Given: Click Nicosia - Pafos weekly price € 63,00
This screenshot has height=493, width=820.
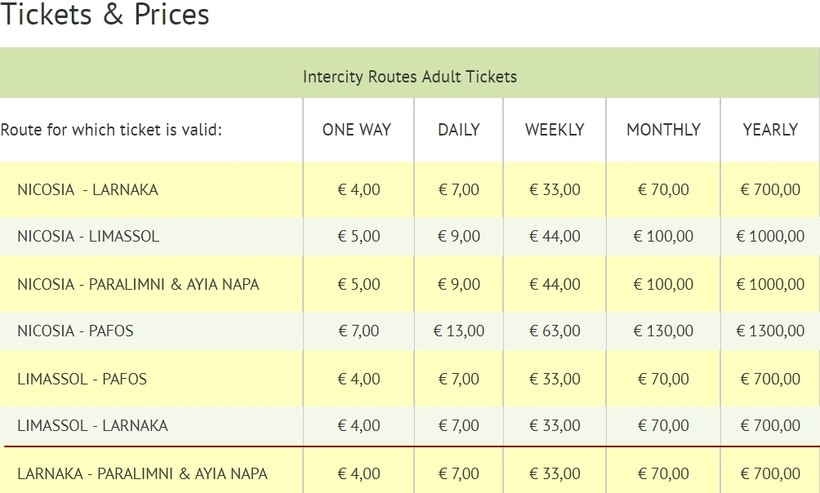Looking at the screenshot, I should point(554,331).
